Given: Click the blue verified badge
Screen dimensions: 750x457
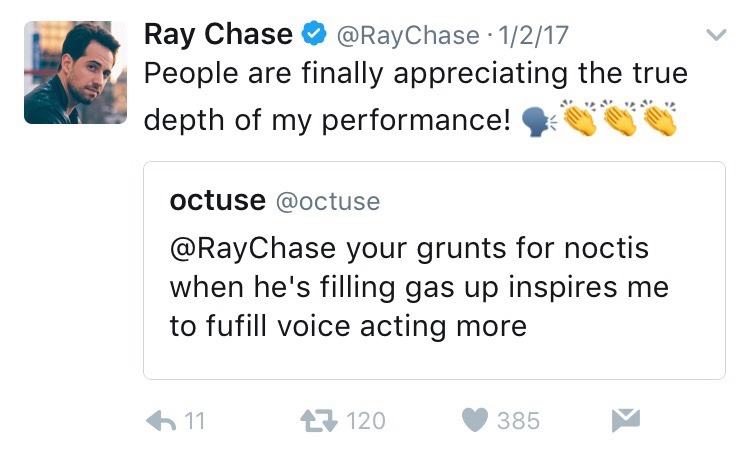Looking at the screenshot, I should point(314,35).
